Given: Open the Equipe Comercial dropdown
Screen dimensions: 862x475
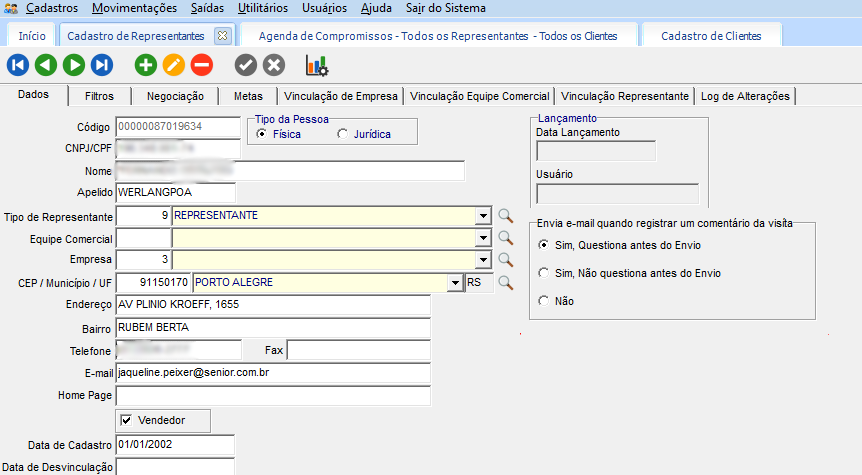Looking at the screenshot, I should [x=483, y=237].
